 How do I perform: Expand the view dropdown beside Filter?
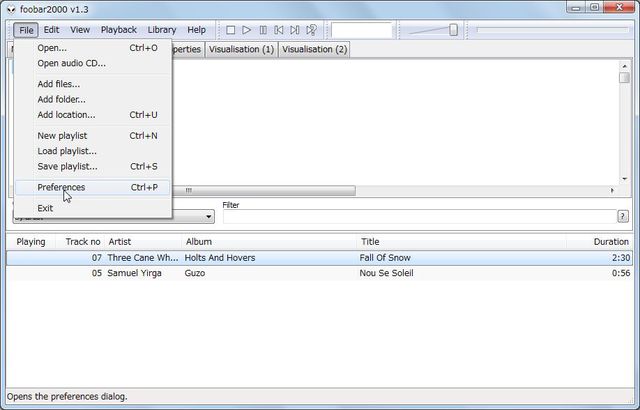(x=208, y=216)
